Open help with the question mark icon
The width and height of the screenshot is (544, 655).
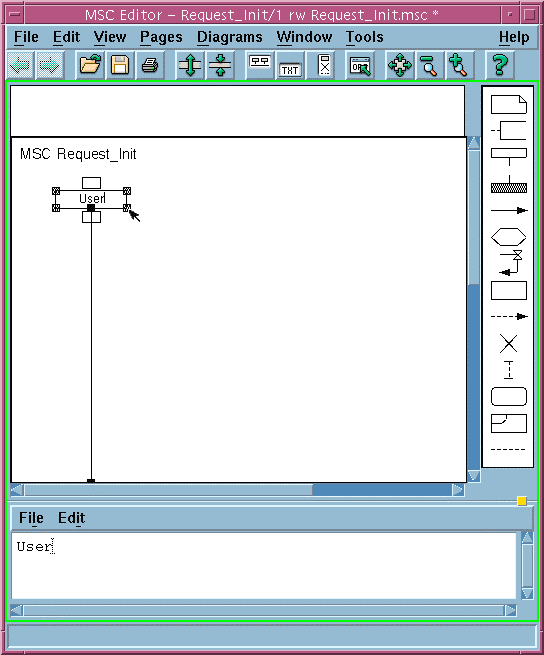(500, 65)
